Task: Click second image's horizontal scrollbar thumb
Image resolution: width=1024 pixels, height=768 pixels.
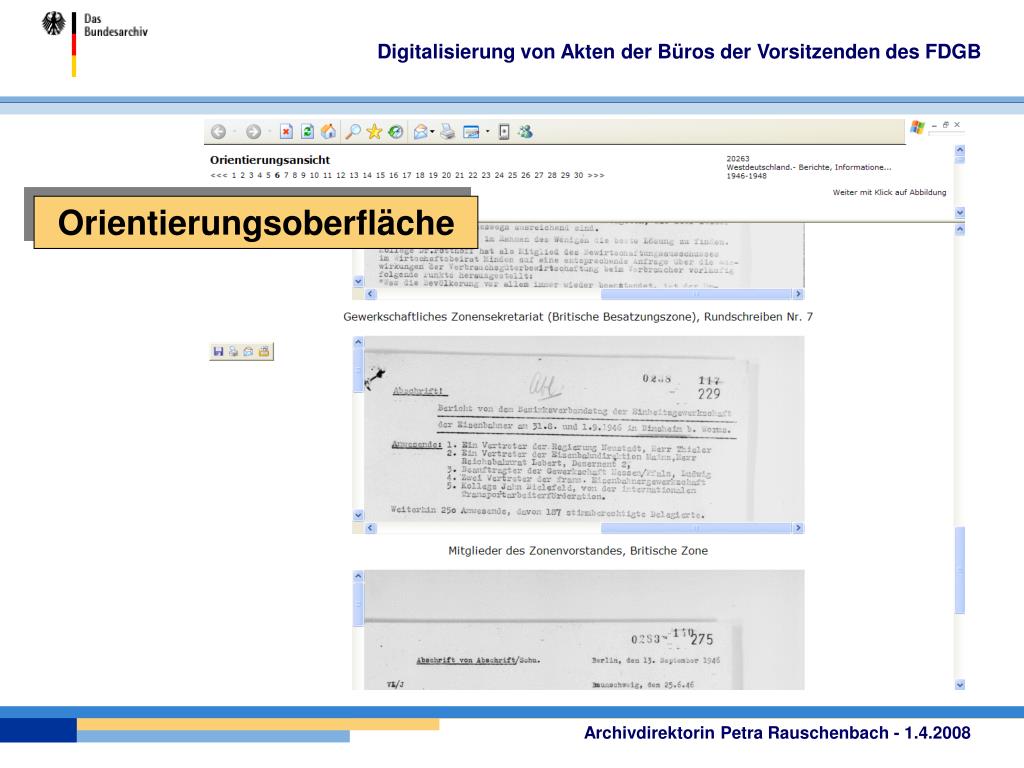Action: 696,528
